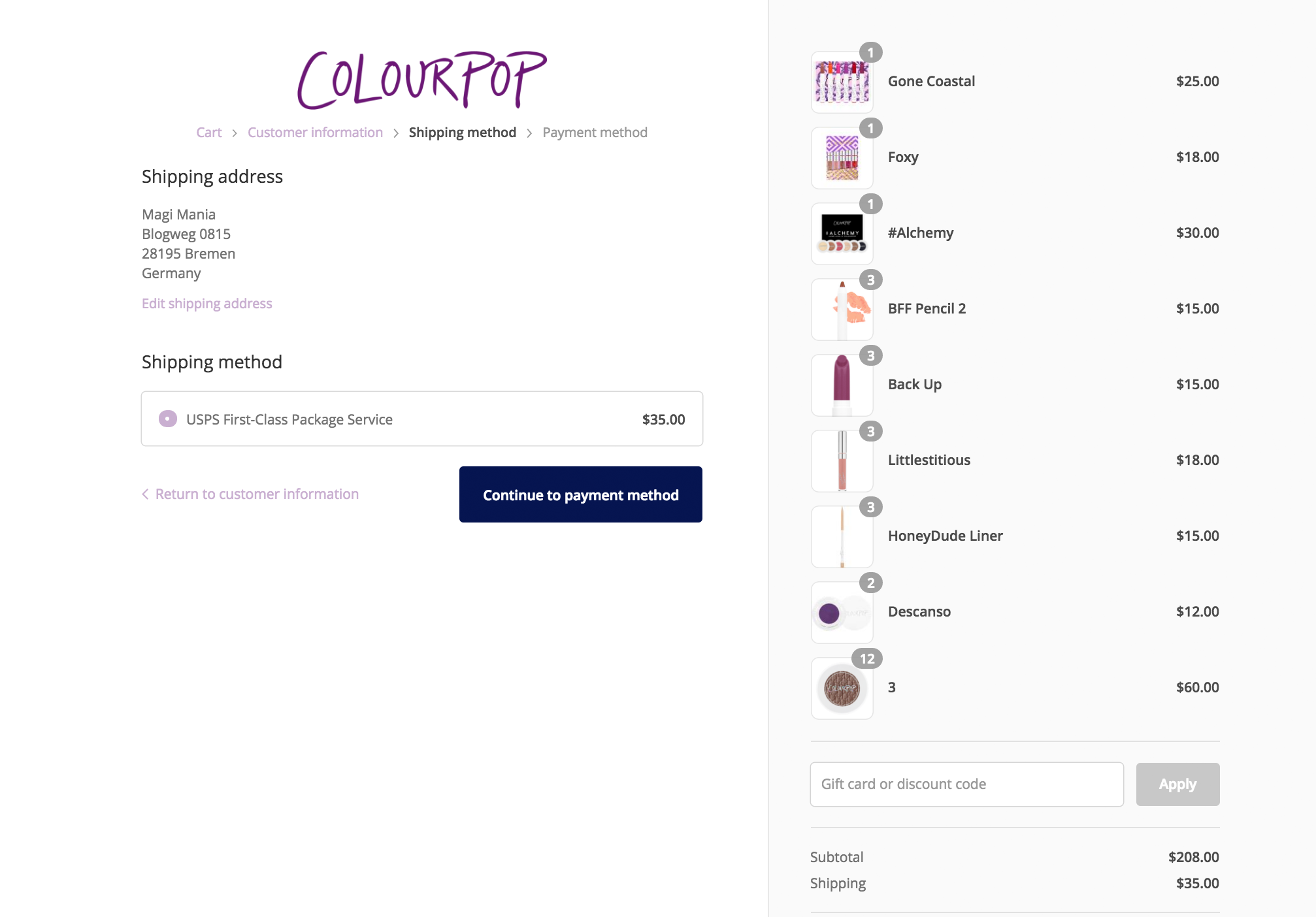Click the HoneyDude Liner thumbnail

coord(842,537)
